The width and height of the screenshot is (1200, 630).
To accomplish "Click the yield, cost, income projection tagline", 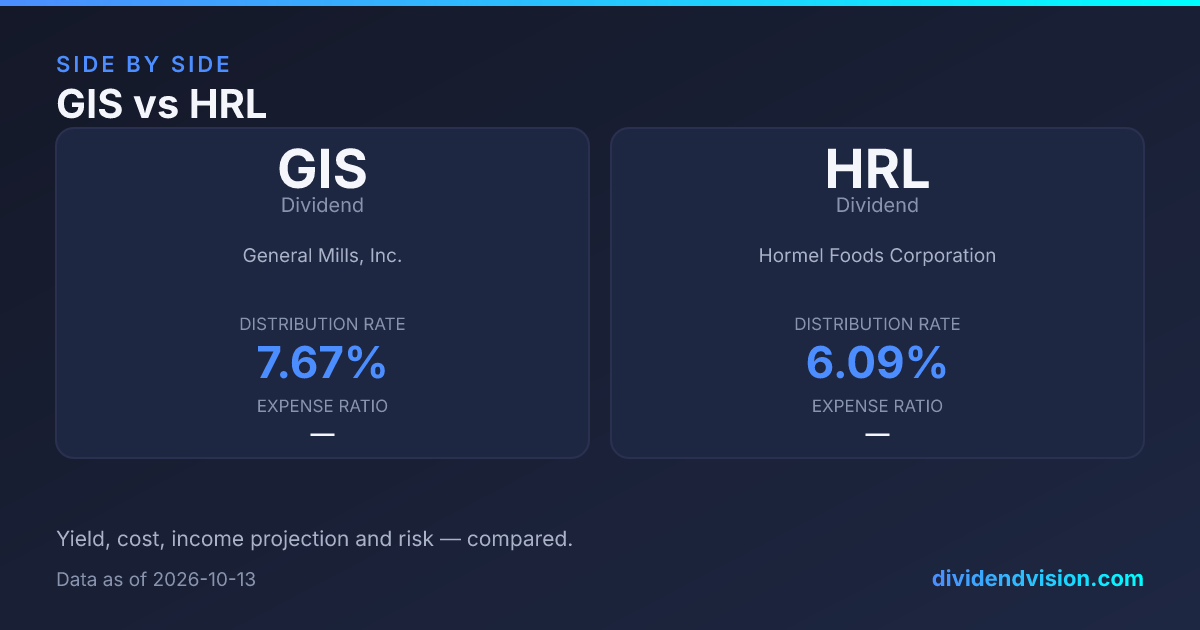I will point(315,539).
